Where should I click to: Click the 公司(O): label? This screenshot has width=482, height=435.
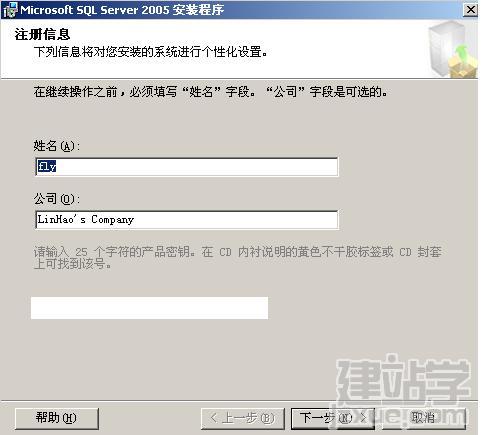point(57,199)
